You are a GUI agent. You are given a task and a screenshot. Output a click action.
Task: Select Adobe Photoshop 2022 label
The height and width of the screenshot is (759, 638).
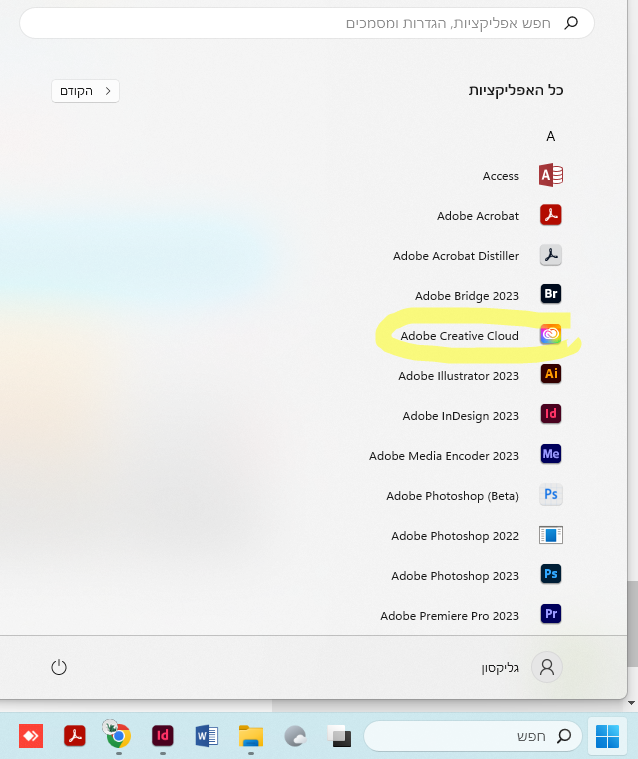[455, 536]
